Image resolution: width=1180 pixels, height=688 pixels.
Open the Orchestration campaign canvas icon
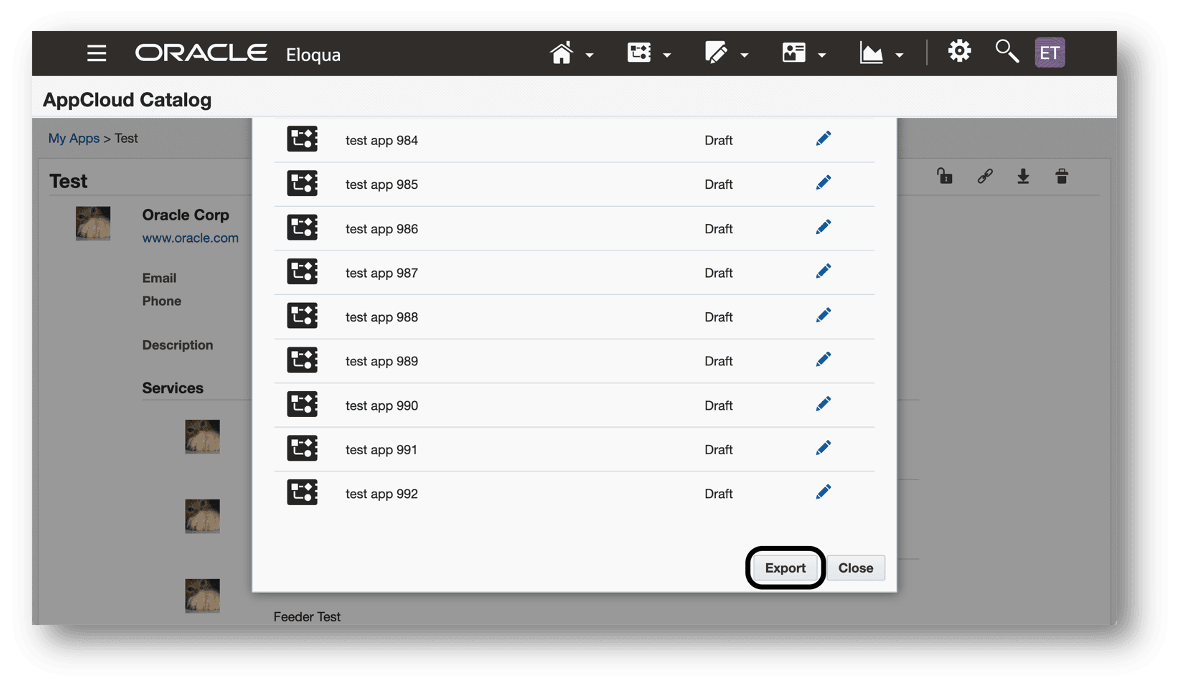pyautogui.click(x=639, y=53)
